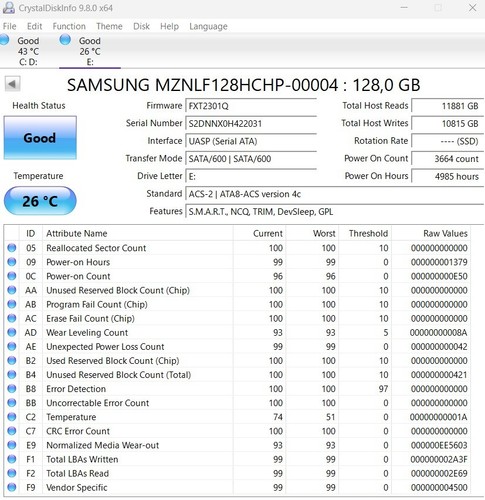Viewport: 485px width, 500px height.
Task: Click the Current column header
Action: tap(259, 233)
